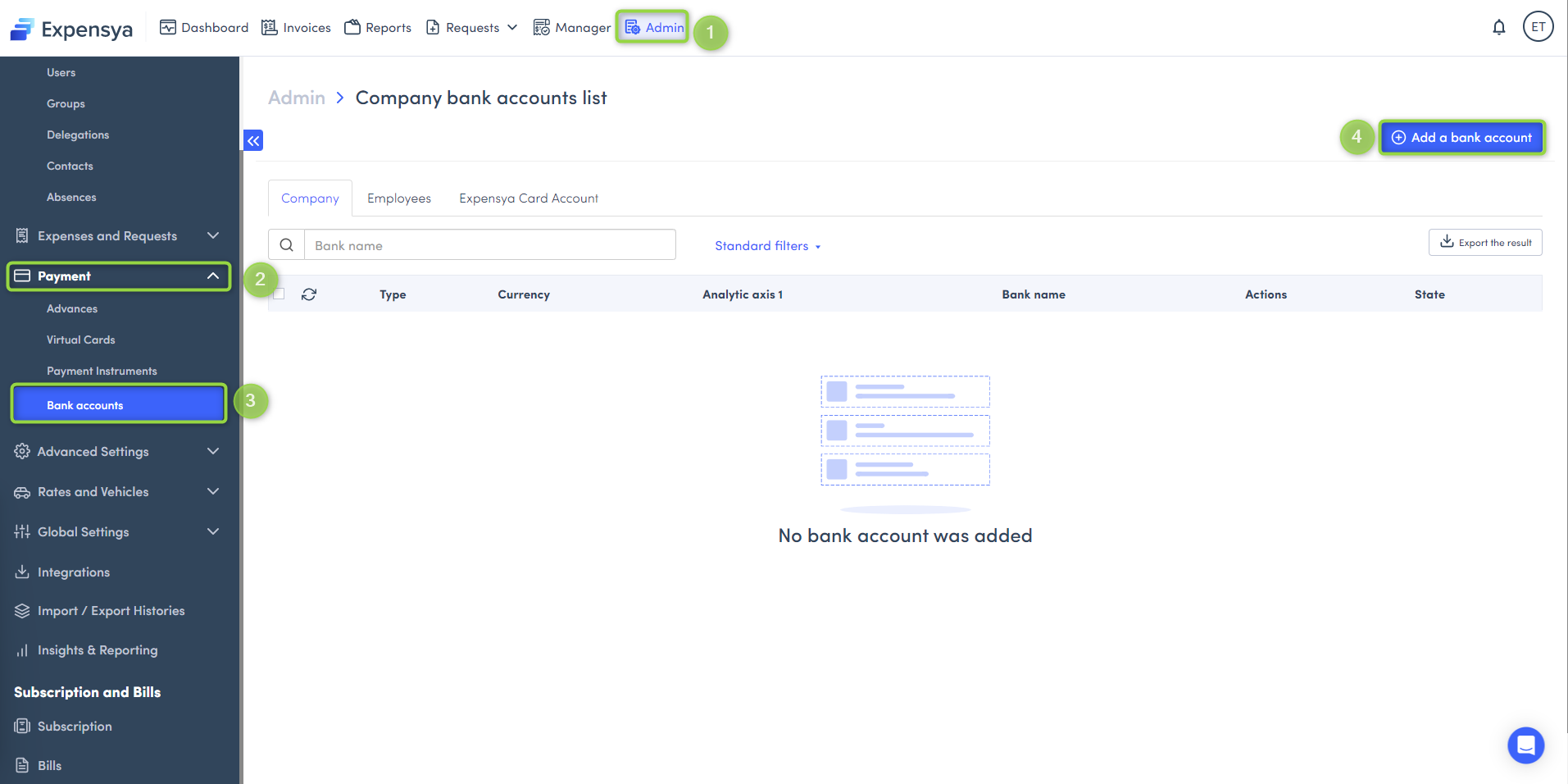1568x784 pixels.
Task: Collapse the sidebar with double-arrow icon
Action: pos(253,140)
